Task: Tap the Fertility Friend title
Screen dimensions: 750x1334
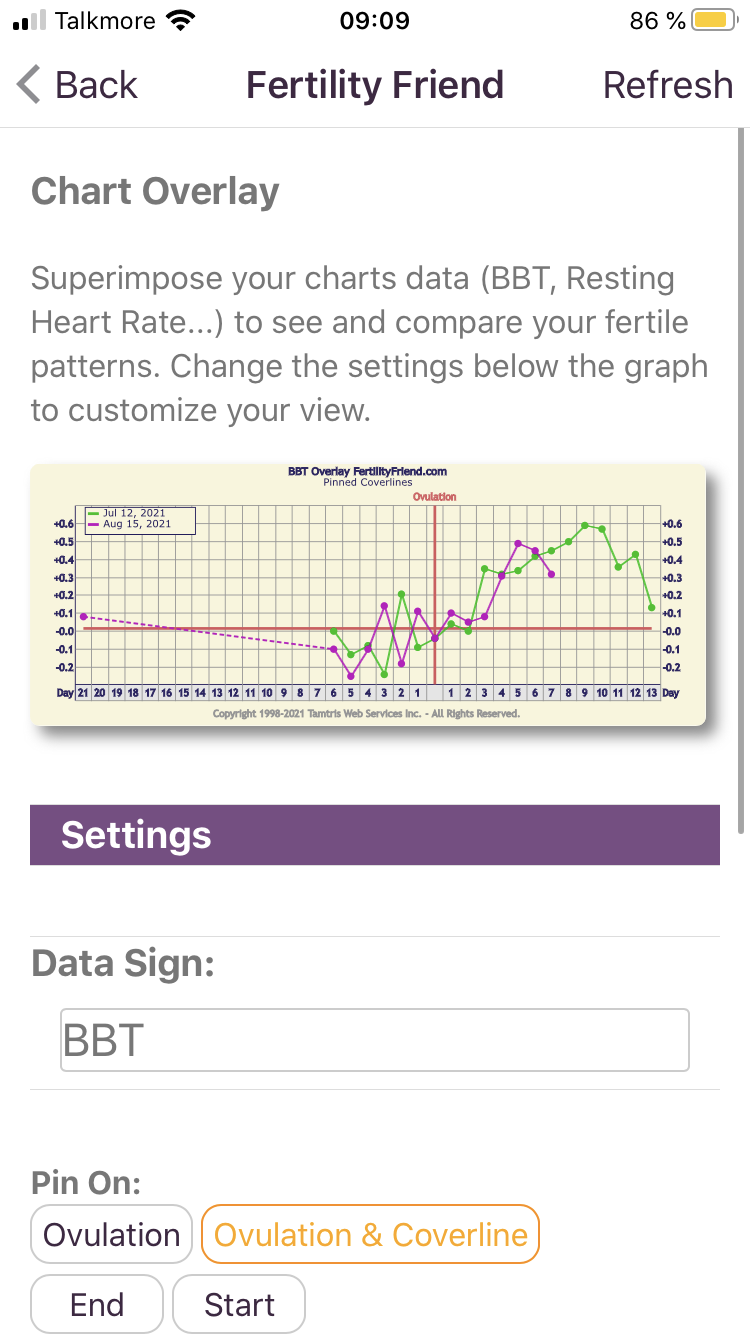Action: point(375,85)
